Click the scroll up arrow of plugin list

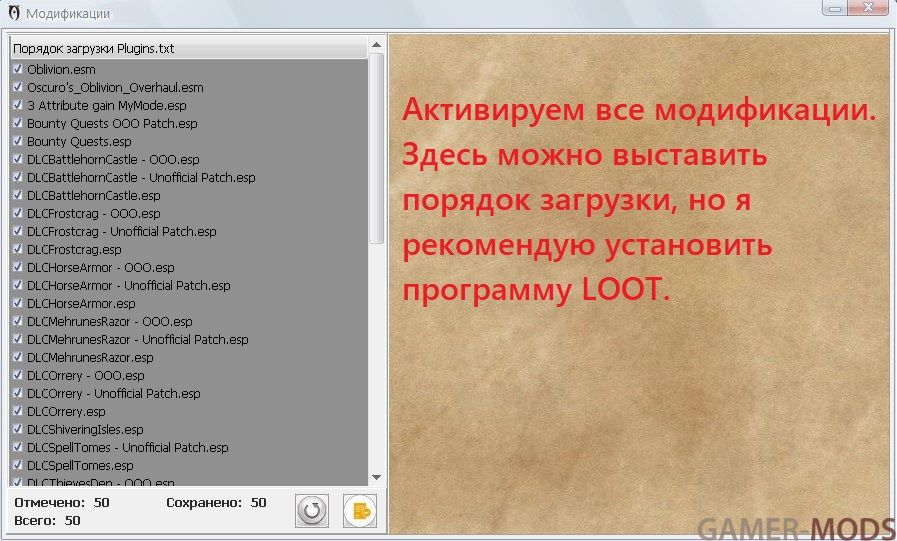pyautogui.click(x=376, y=45)
